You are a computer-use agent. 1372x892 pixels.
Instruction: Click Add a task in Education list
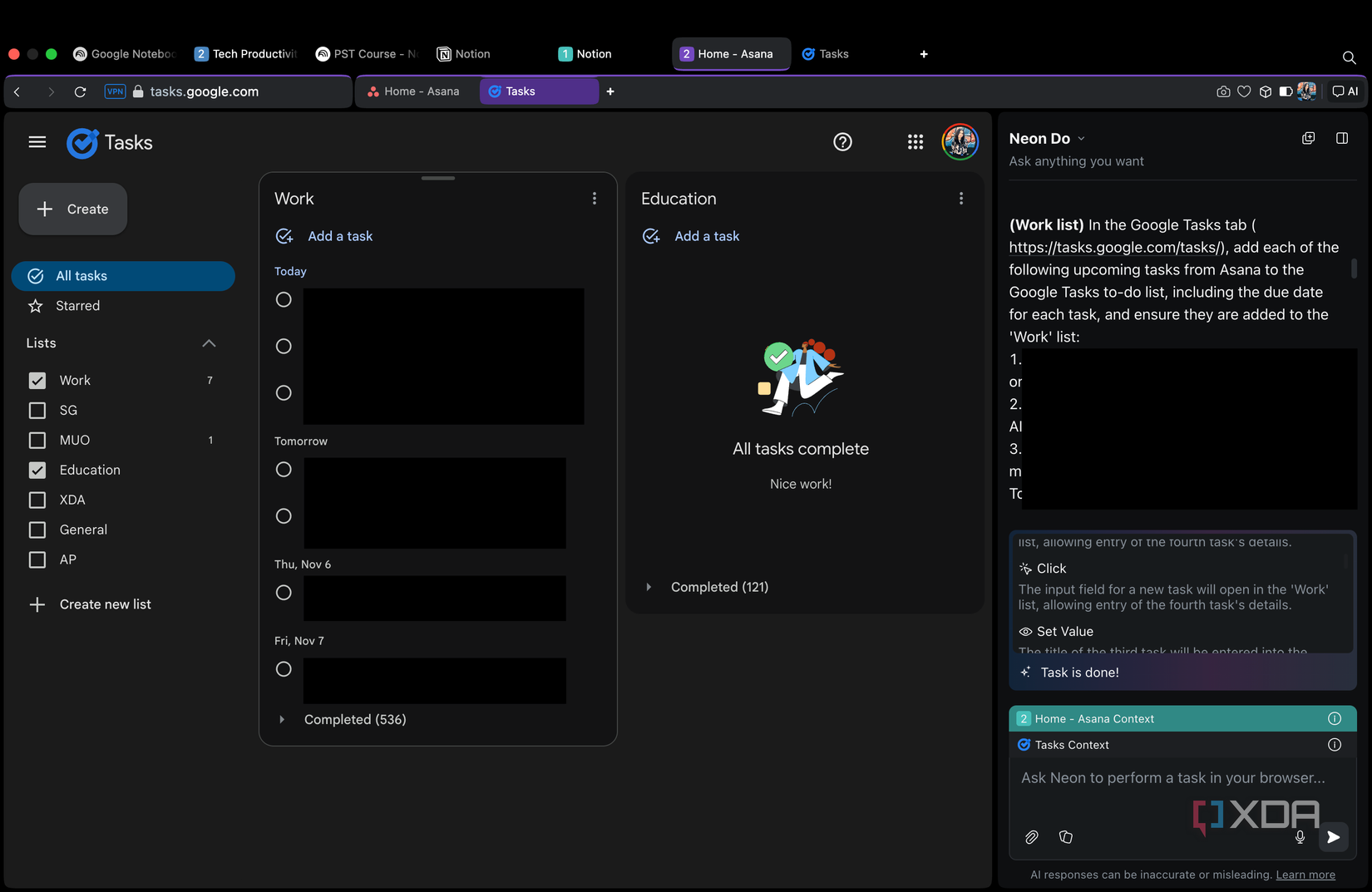pos(691,236)
